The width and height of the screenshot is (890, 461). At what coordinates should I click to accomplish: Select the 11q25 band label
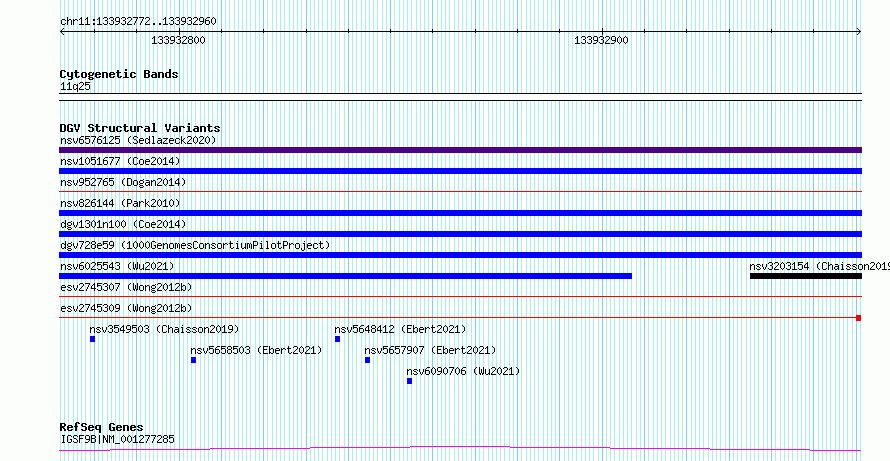tap(75, 87)
